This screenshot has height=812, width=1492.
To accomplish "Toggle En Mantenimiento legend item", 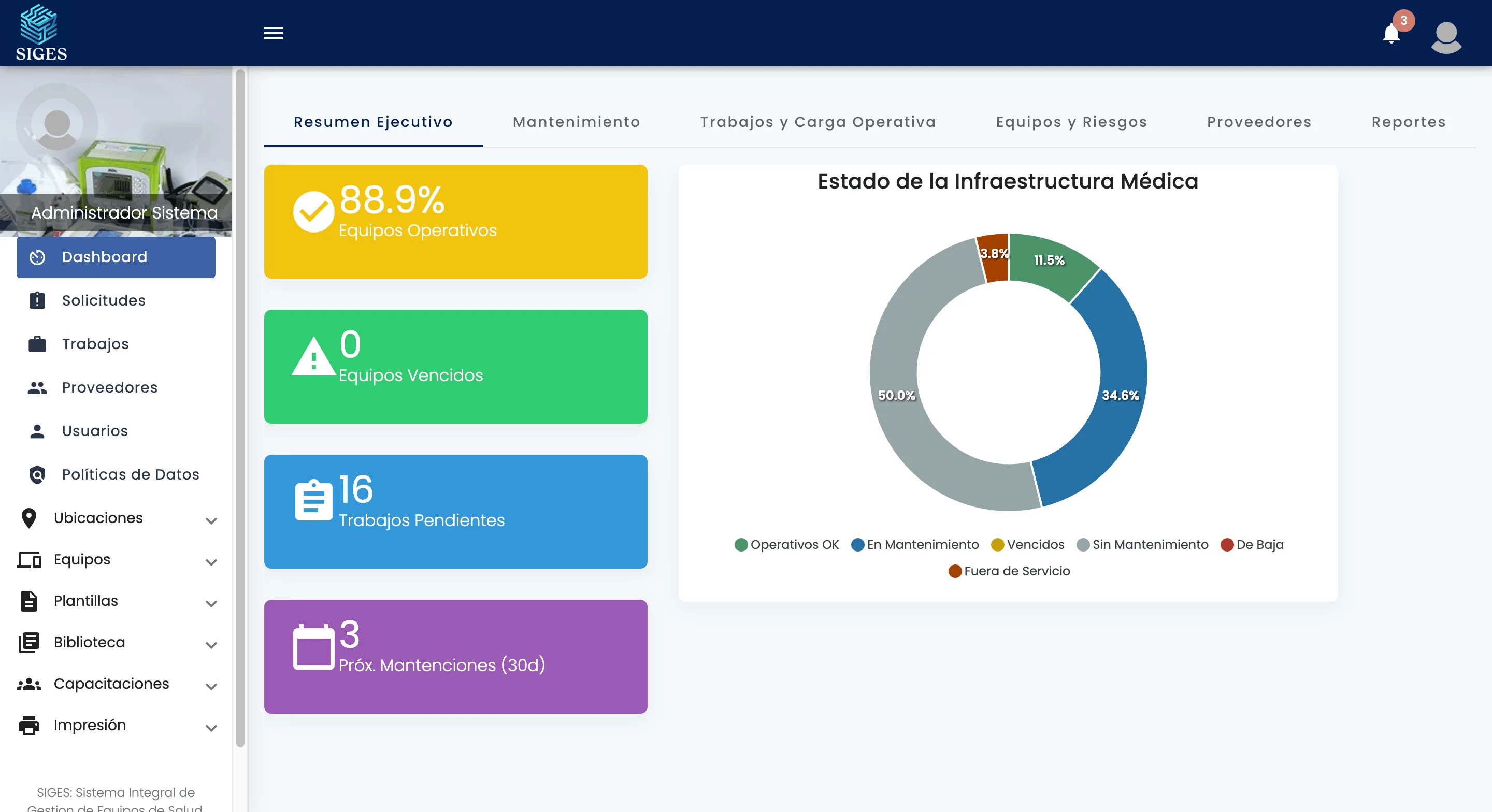I will point(915,544).
